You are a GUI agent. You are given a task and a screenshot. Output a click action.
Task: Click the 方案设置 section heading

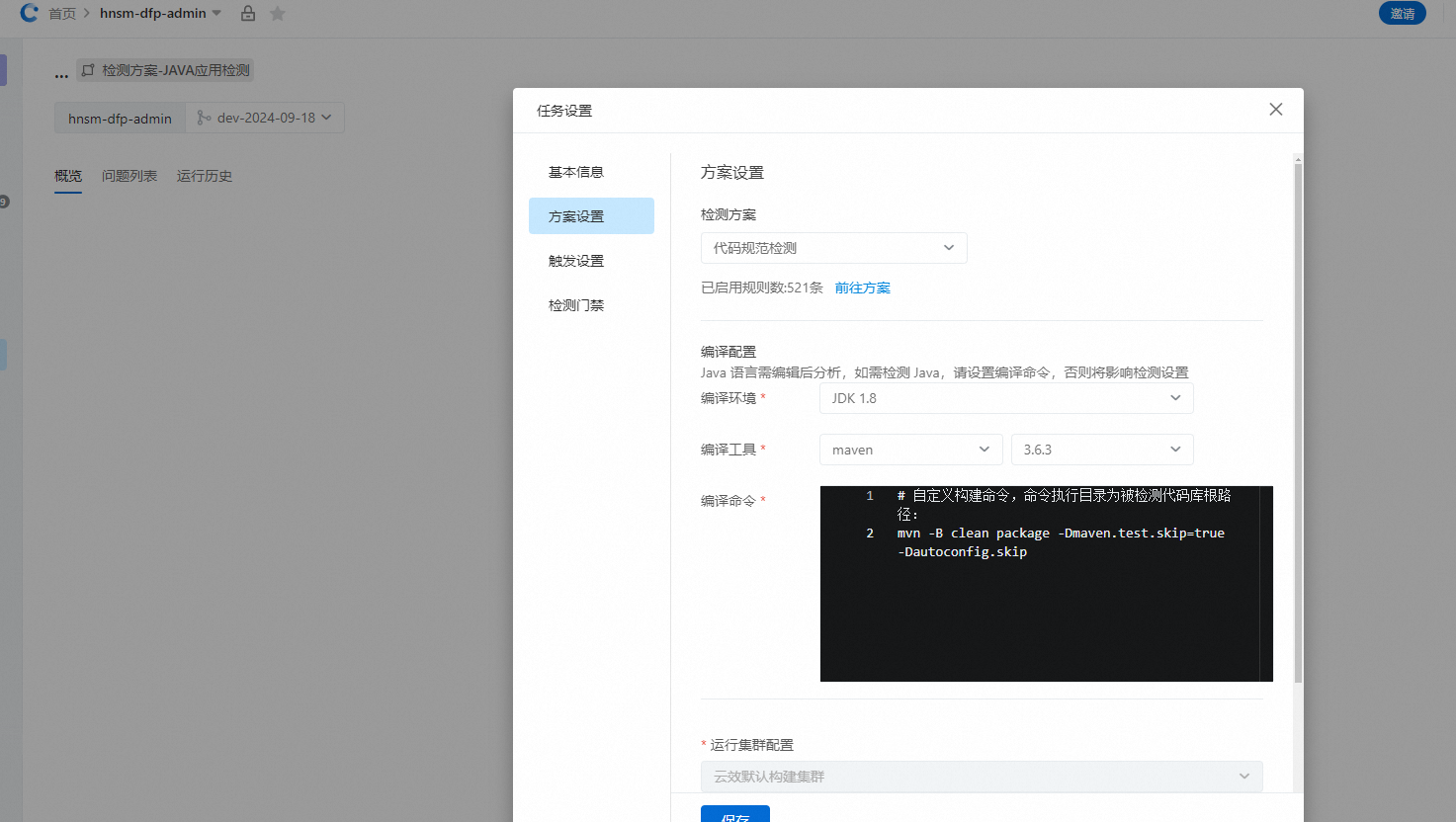pyautogui.click(x=732, y=172)
